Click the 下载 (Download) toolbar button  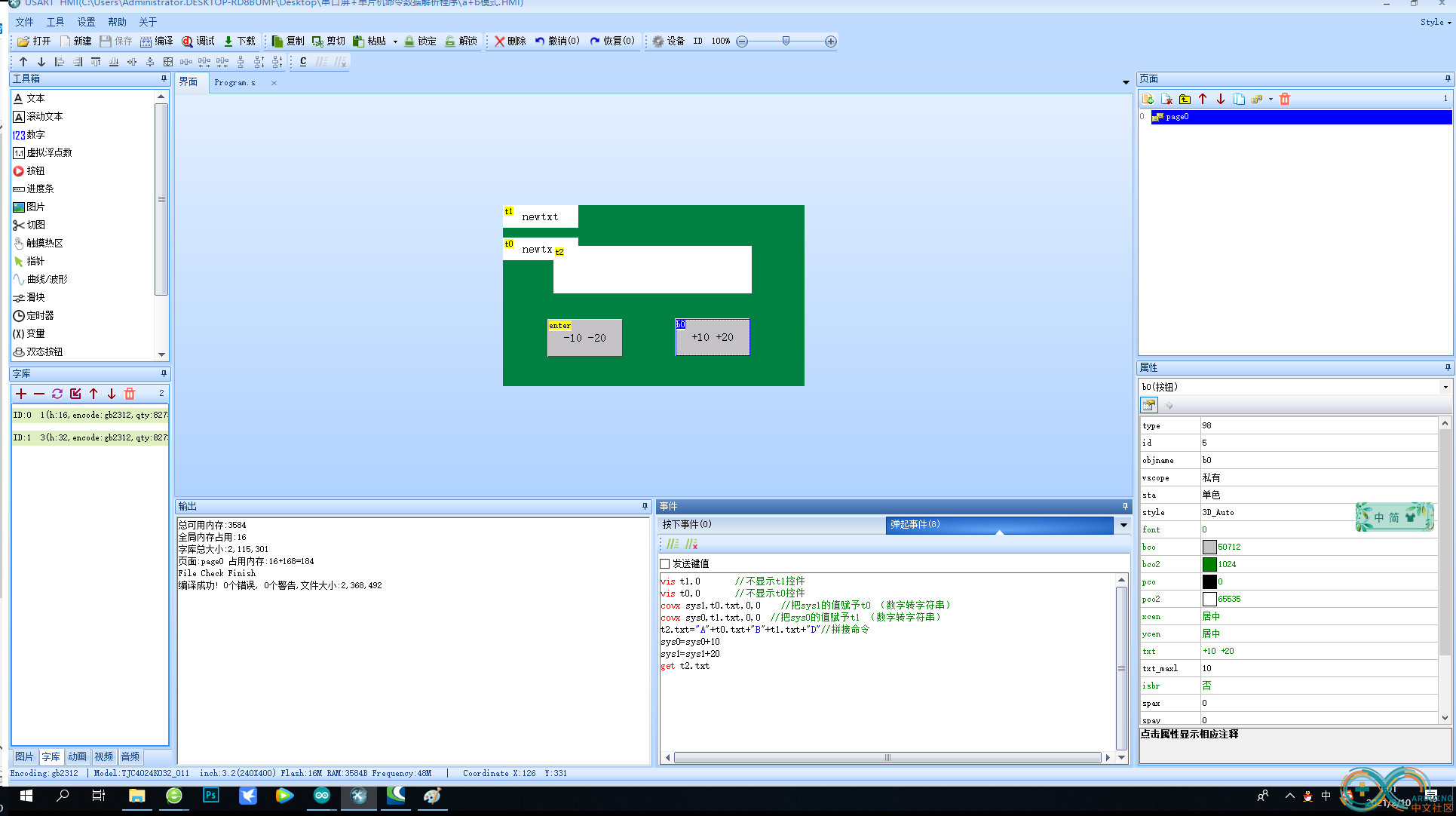pos(240,41)
